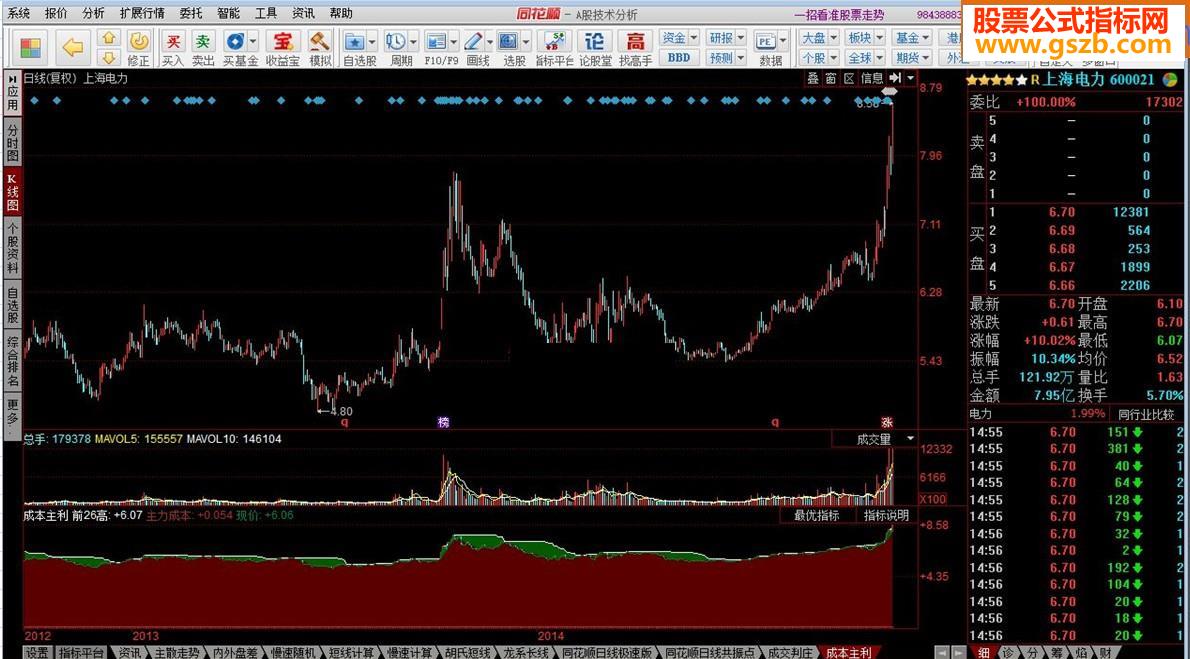1190x659 pixels.
Task: Open 自选股 in the left sidebar
Action: coord(11,305)
